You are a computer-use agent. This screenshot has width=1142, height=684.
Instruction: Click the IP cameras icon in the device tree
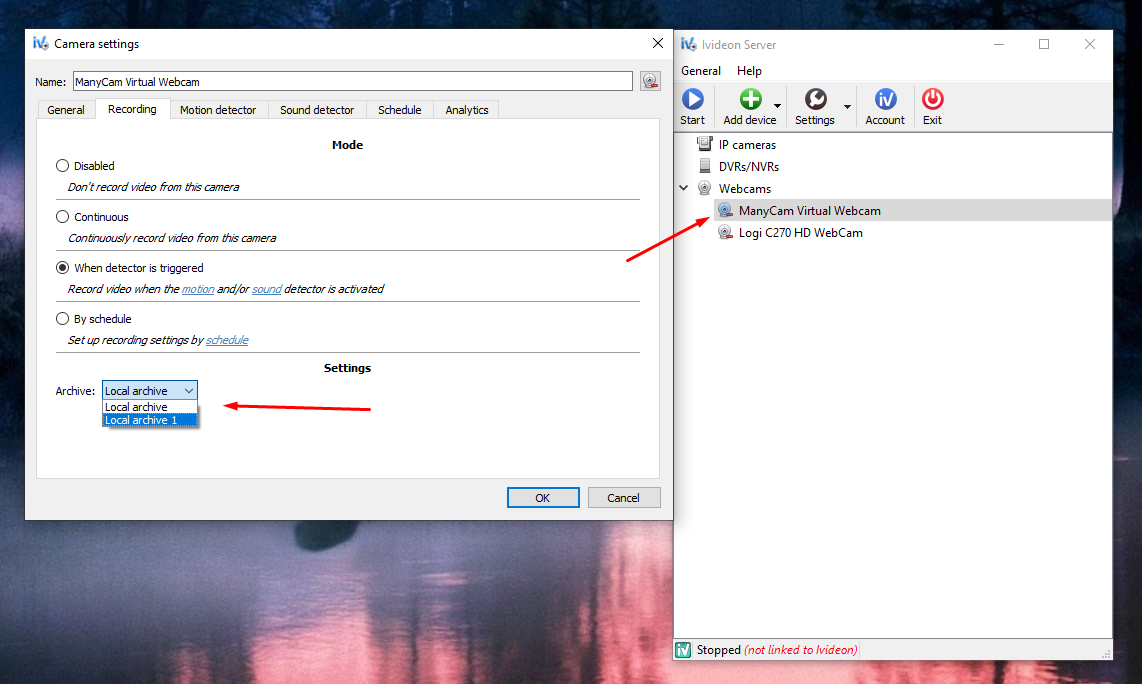tap(704, 144)
